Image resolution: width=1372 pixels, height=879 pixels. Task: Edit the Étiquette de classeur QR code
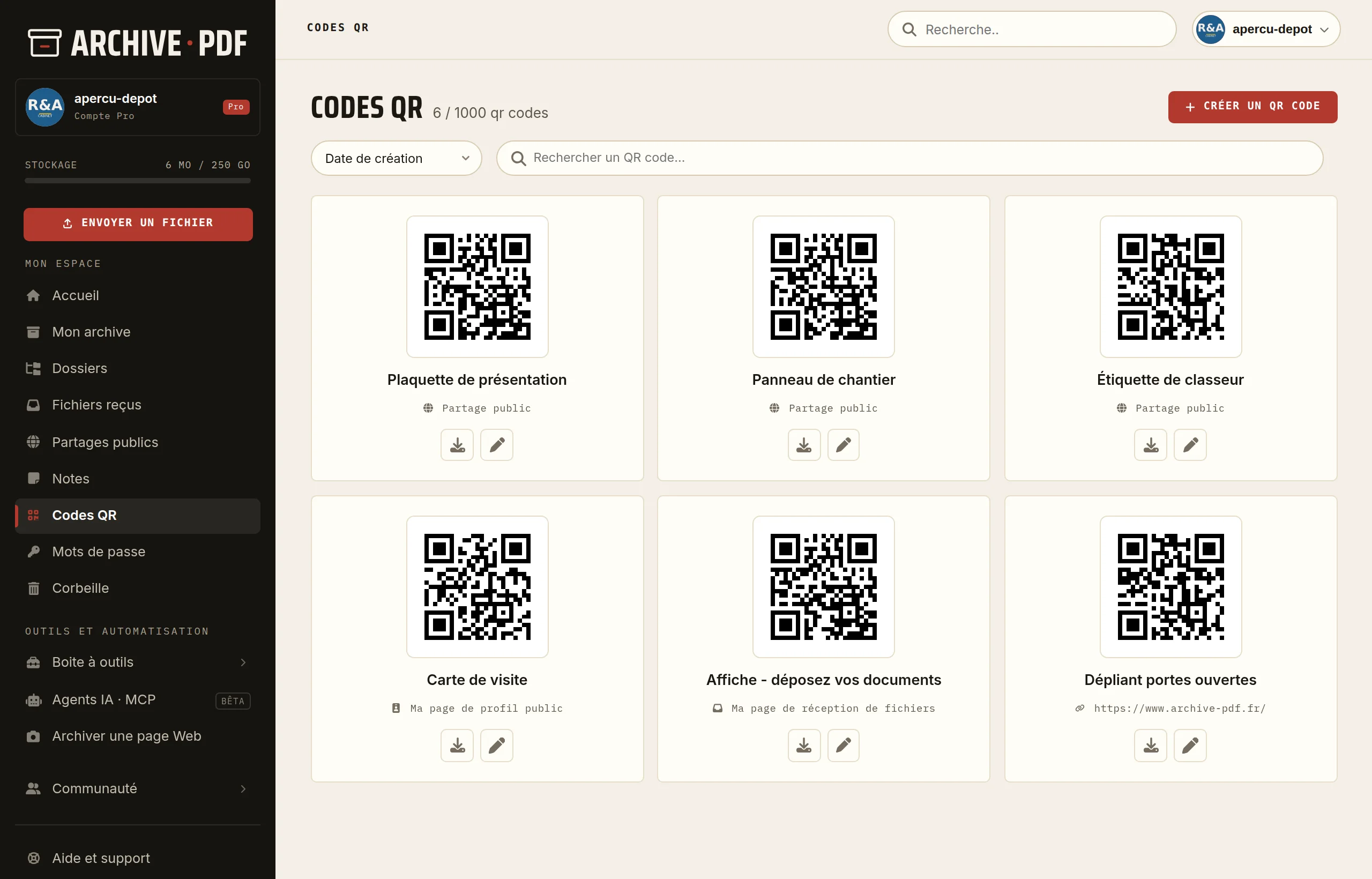(x=1190, y=445)
